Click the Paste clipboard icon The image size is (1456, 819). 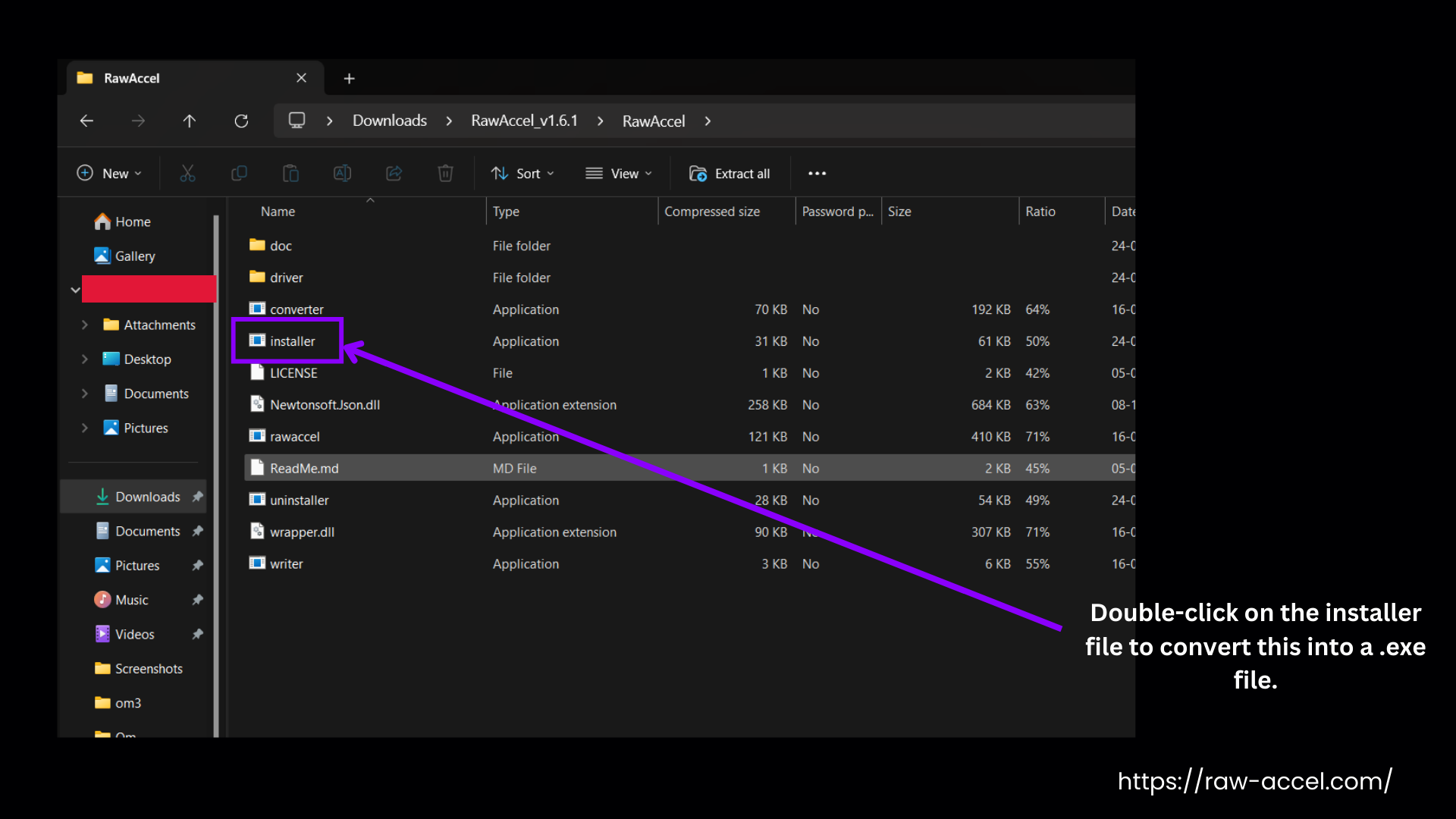(290, 174)
